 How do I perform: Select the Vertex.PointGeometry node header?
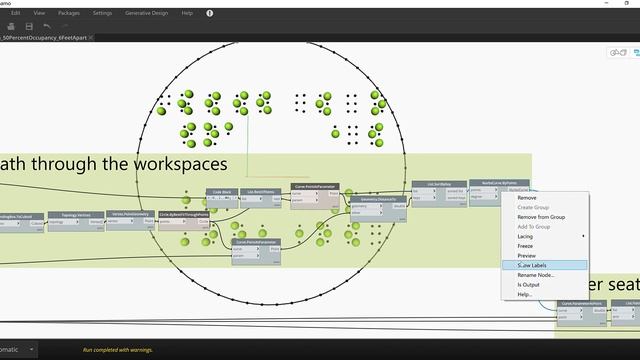130,213
